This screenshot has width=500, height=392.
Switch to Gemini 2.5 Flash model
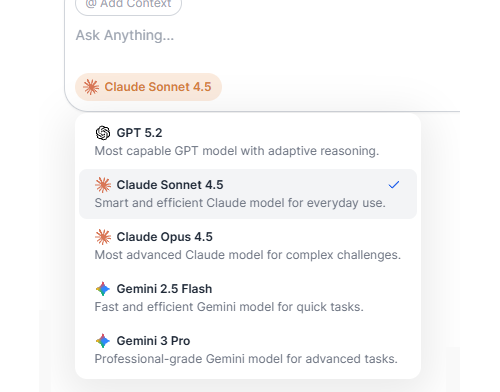[x=248, y=298]
